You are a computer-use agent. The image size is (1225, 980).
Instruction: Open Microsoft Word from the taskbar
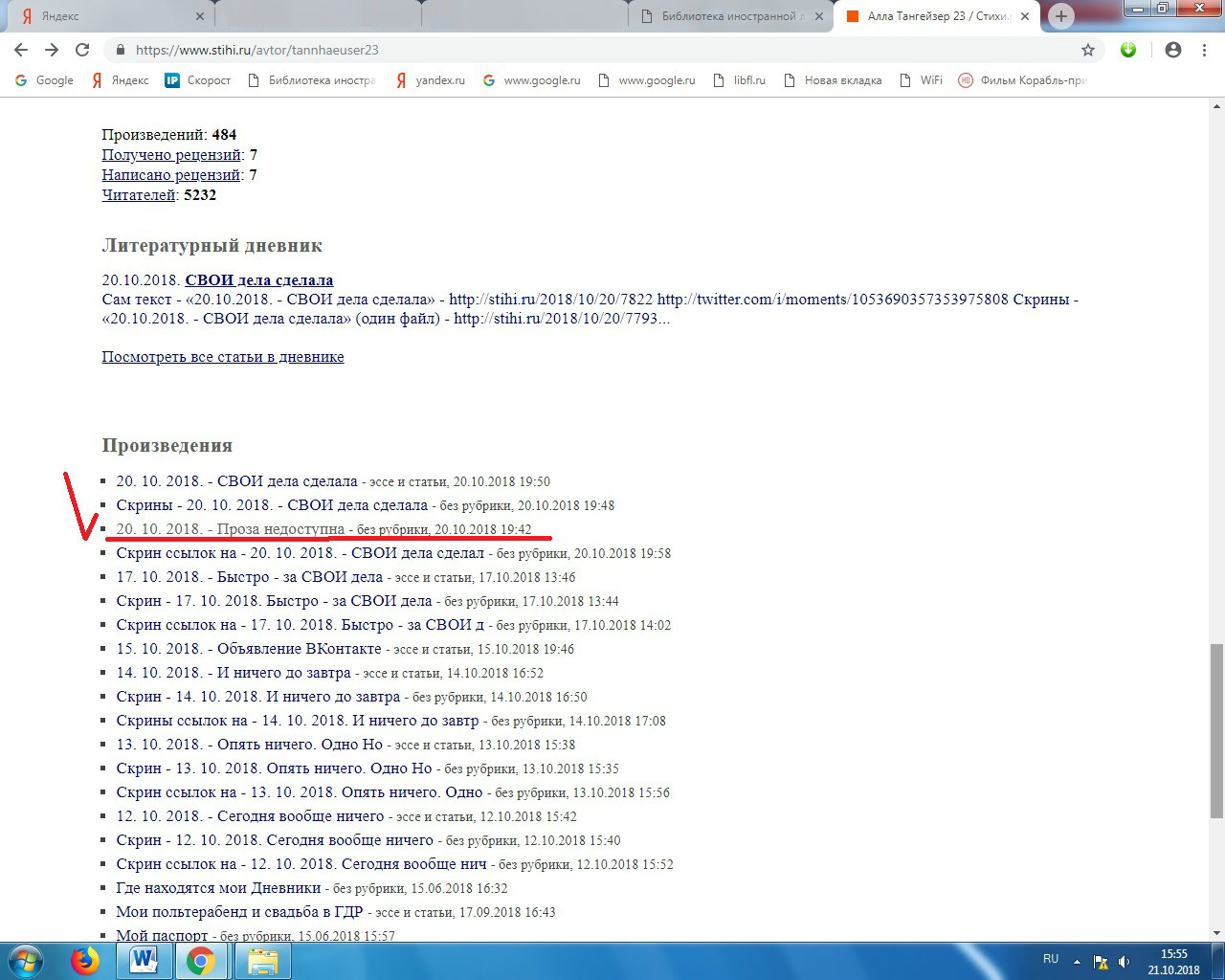pos(145,960)
